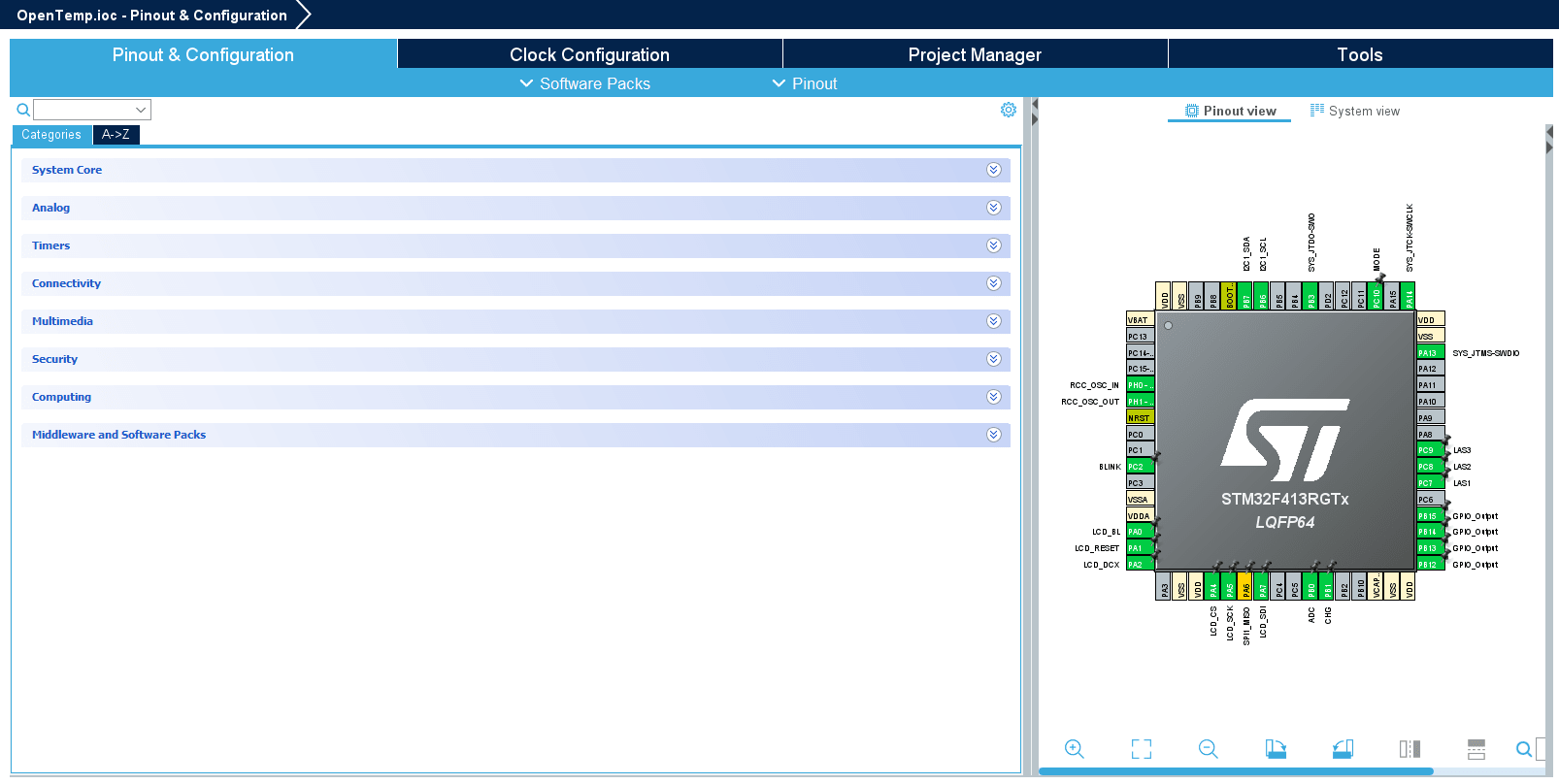Select the Pinout view
Image resolution: width=1559 pixels, height=784 pixels.
(x=1230, y=111)
